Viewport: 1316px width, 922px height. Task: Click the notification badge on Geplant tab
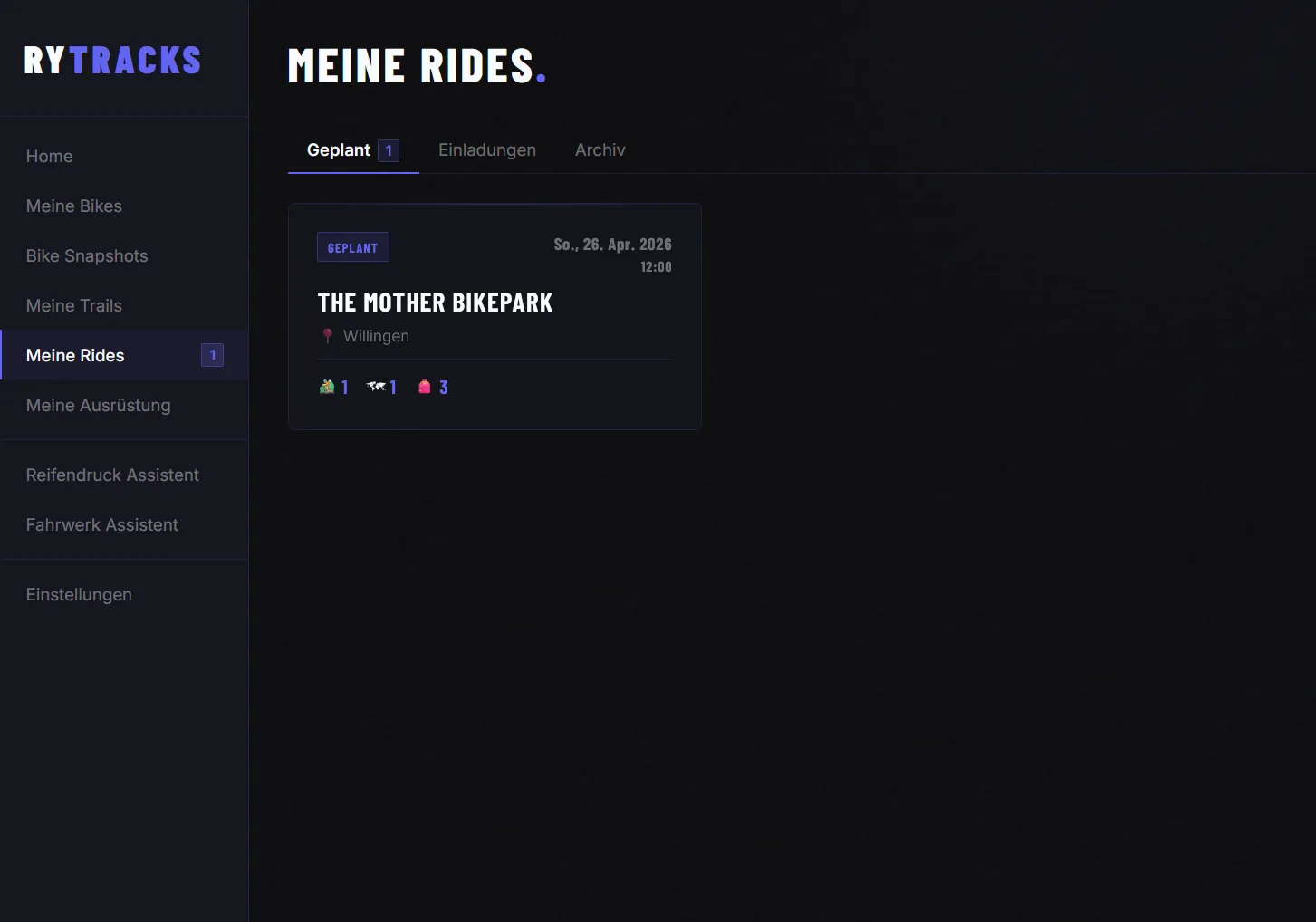point(389,149)
